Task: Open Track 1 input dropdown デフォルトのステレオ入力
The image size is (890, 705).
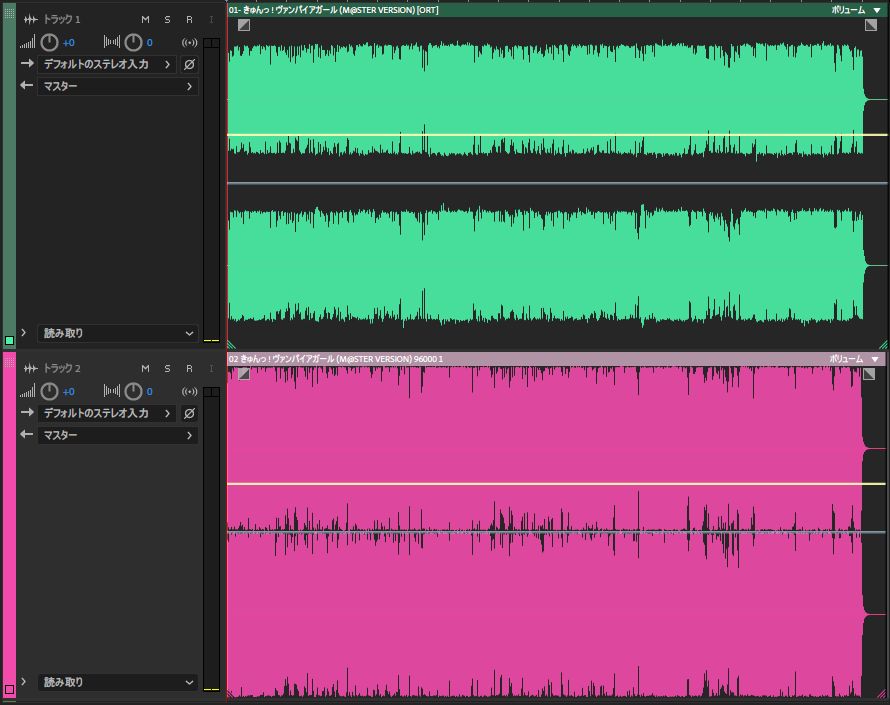Action: (x=107, y=64)
